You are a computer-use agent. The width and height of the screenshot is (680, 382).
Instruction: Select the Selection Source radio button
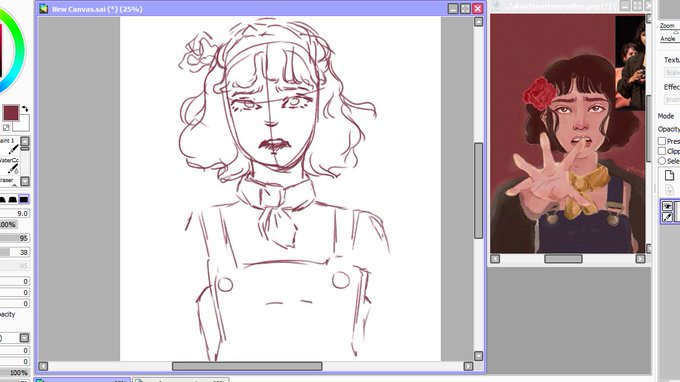662,161
